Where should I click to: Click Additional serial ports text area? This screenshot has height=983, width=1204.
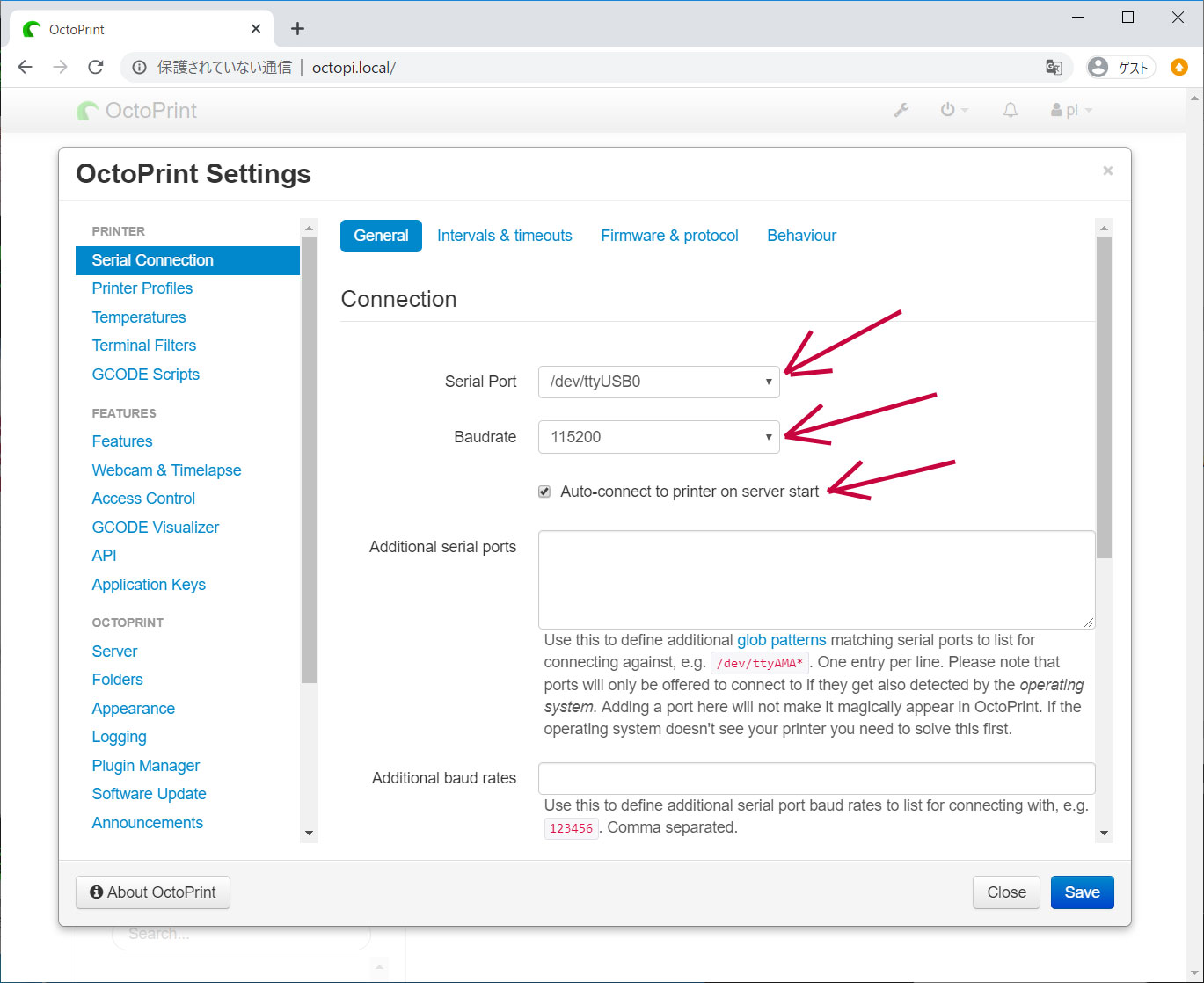click(817, 579)
